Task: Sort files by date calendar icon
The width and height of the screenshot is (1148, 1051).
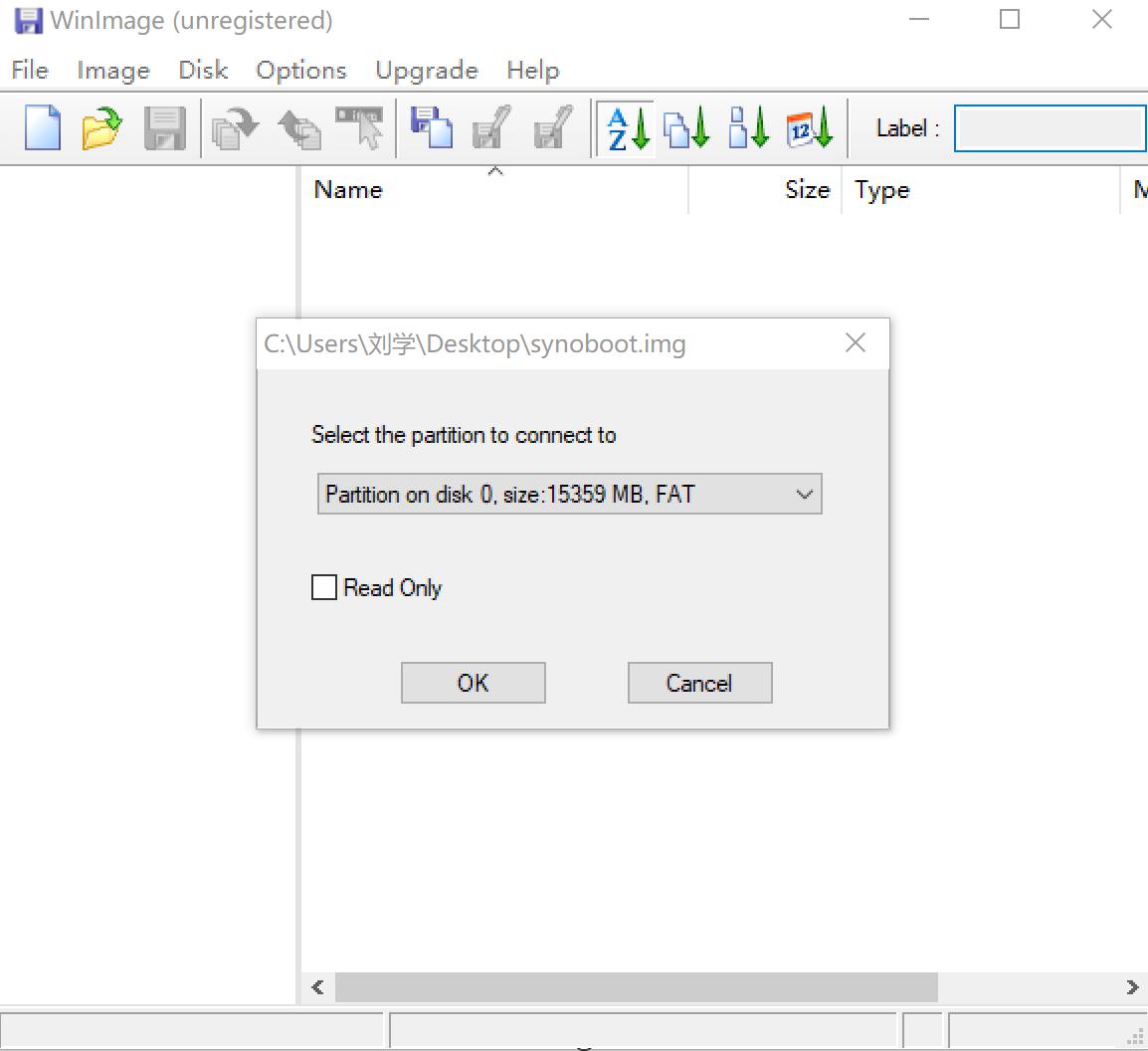Action: 810,128
